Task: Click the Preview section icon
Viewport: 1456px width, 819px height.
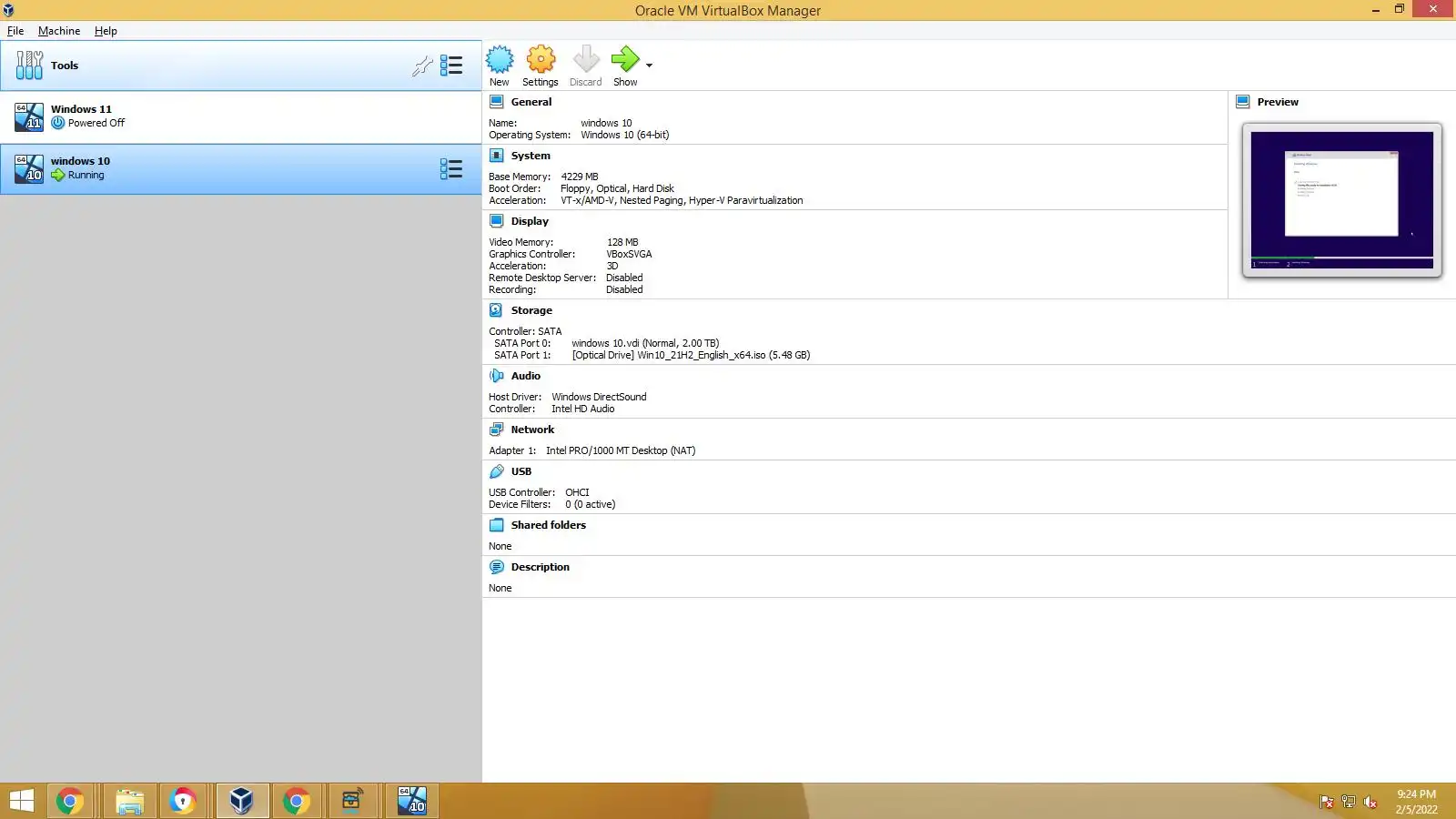Action: pos(1243,102)
